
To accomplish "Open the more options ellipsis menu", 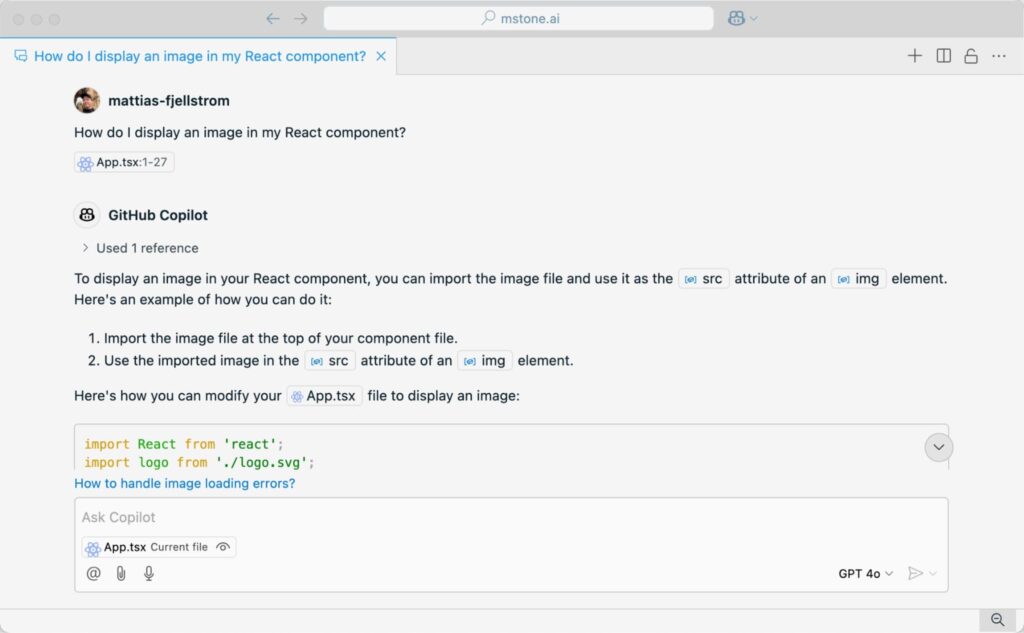I will point(999,56).
